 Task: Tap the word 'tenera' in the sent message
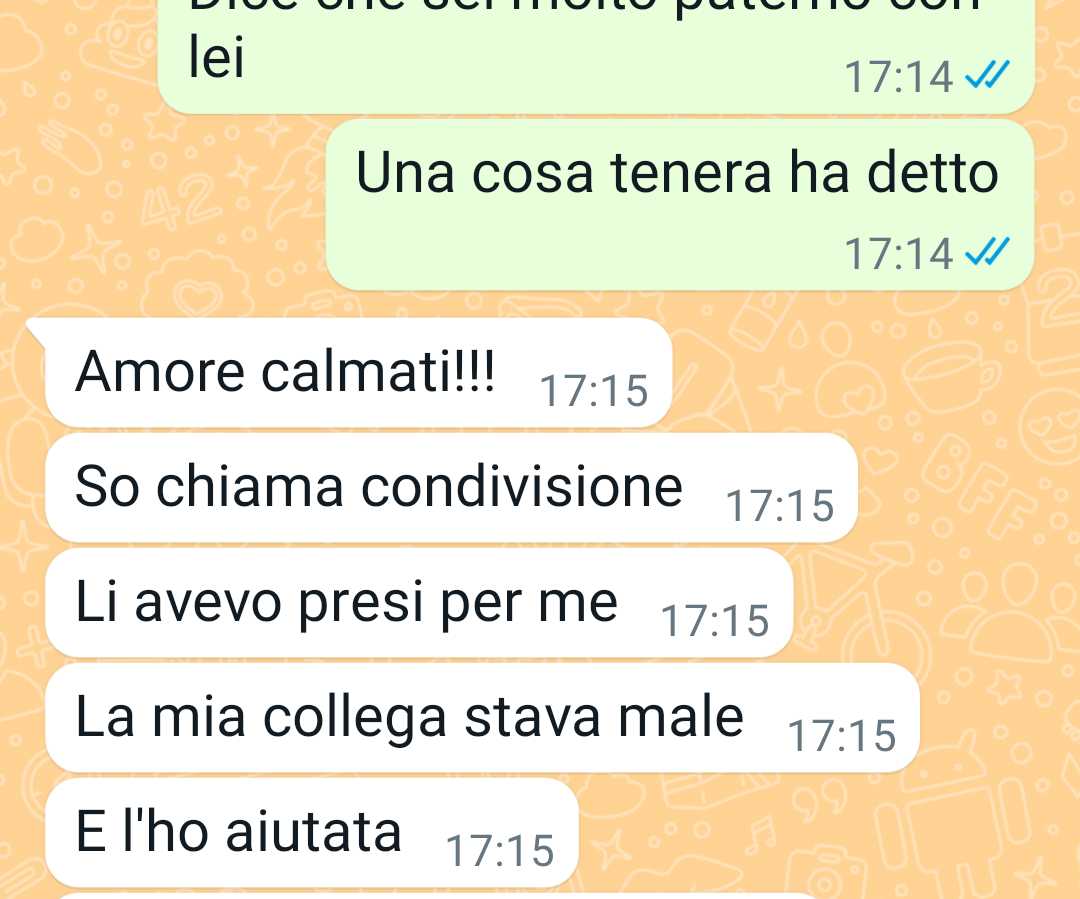tap(692, 172)
